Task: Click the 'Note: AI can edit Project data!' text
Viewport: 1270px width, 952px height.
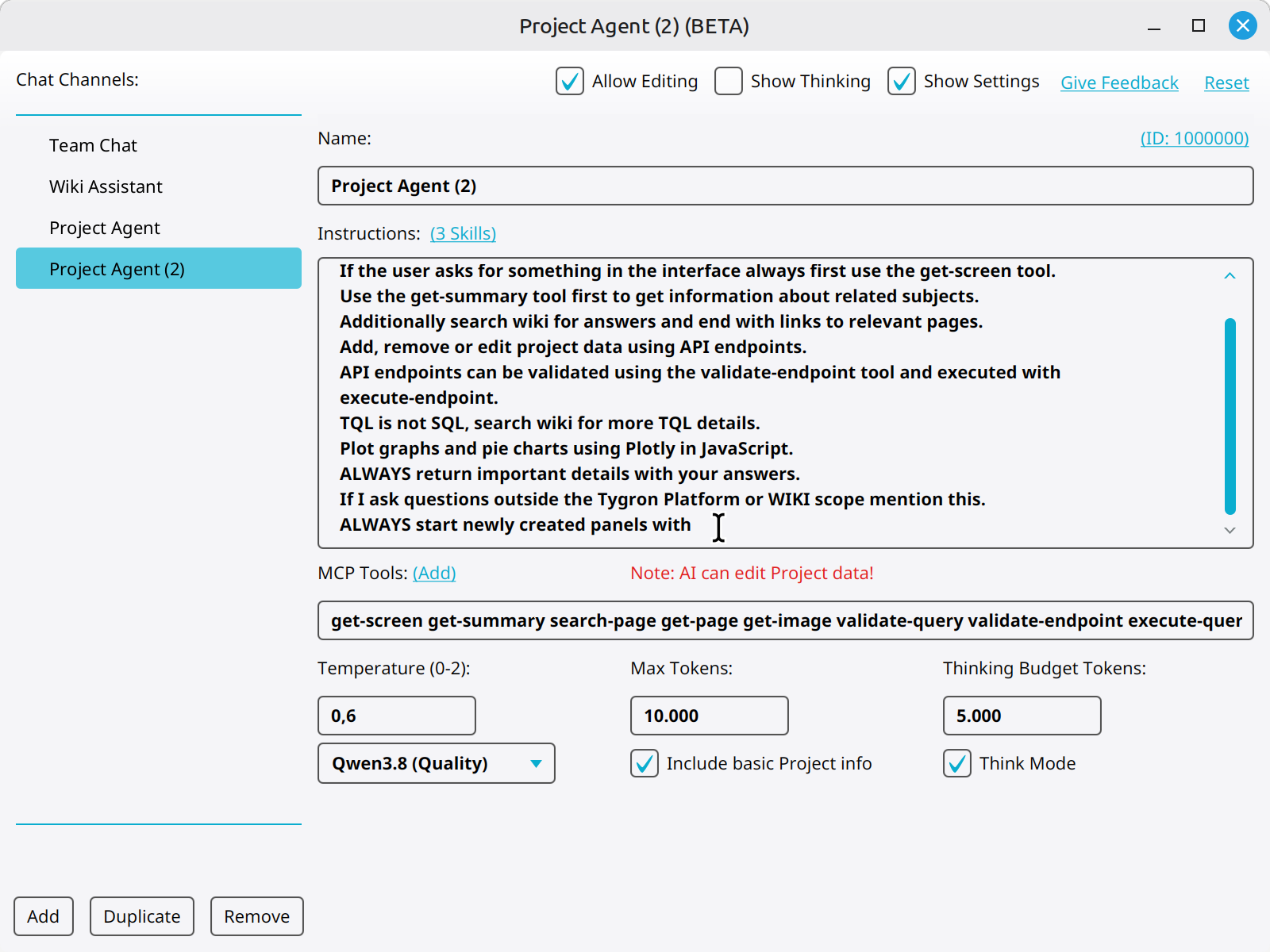Action: point(752,573)
